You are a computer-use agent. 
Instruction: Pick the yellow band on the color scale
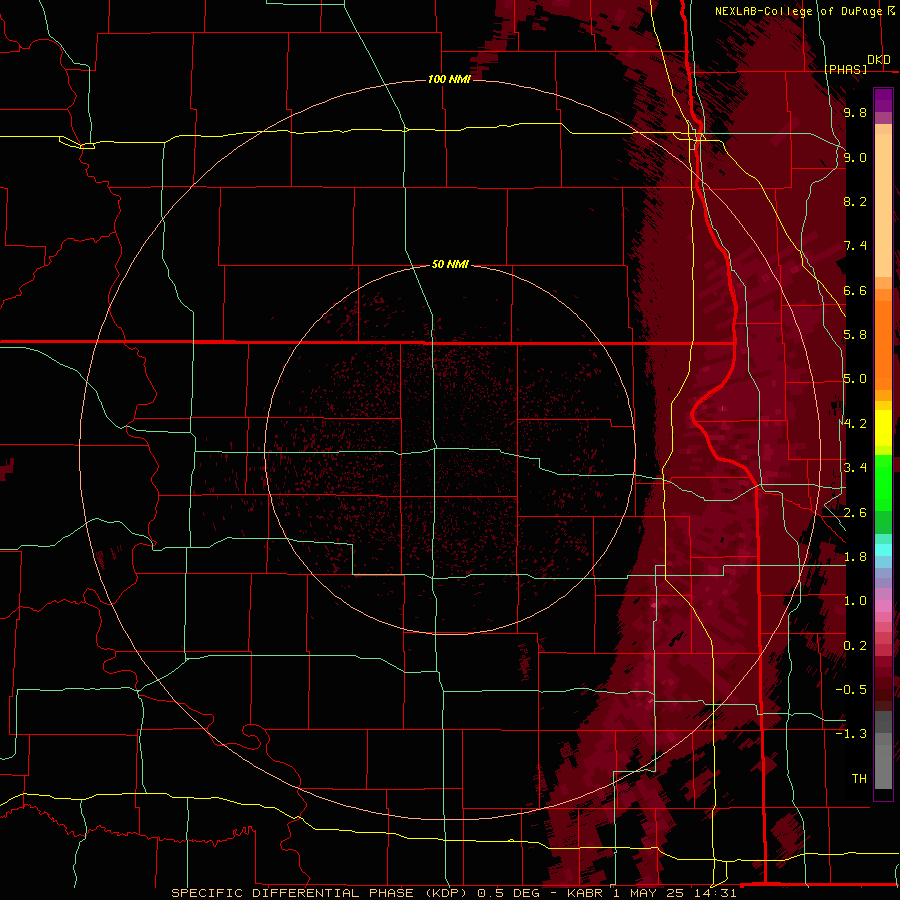pyautogui.click(x=883, y=428)
